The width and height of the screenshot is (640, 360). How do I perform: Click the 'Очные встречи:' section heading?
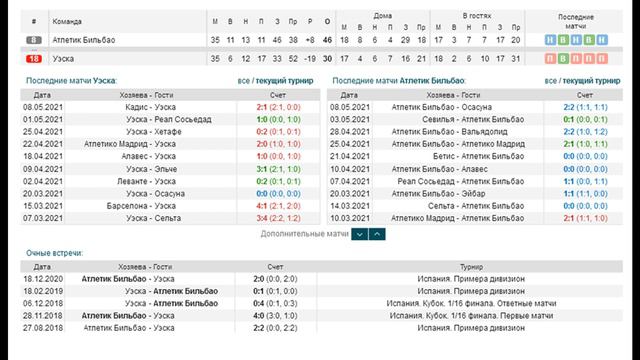[54, 253]
